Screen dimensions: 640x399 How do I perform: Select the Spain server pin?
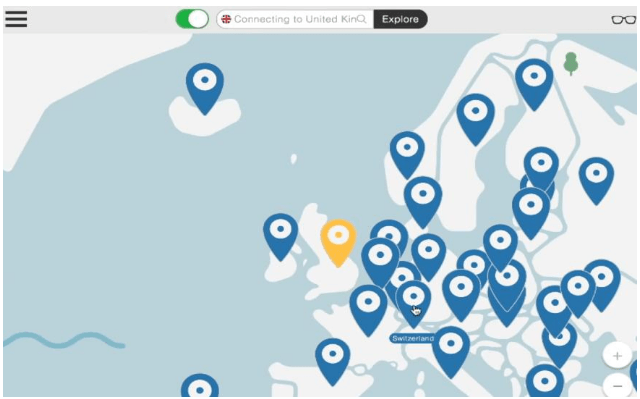click(x=333, y=361)
